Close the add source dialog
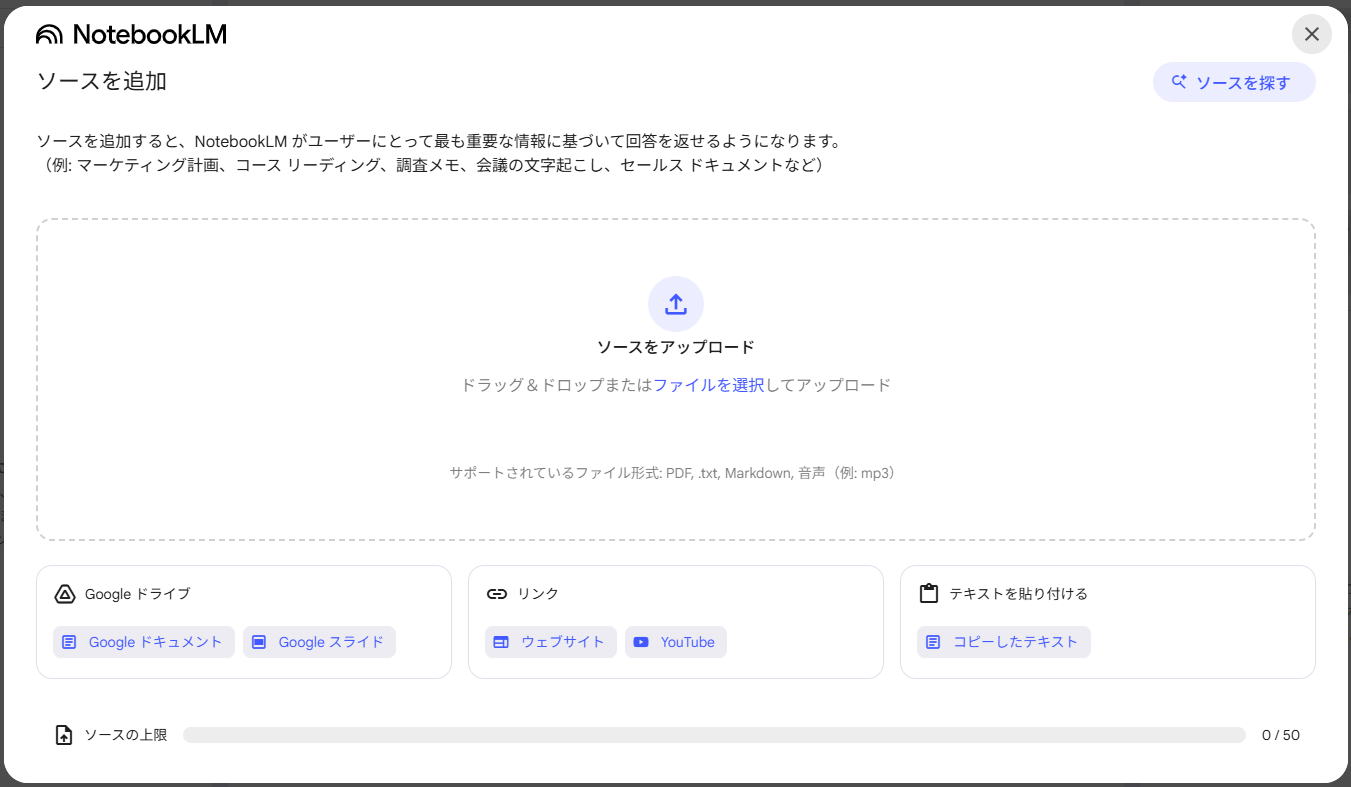Screen dimensions: 1351x787 click(1311, 34)
